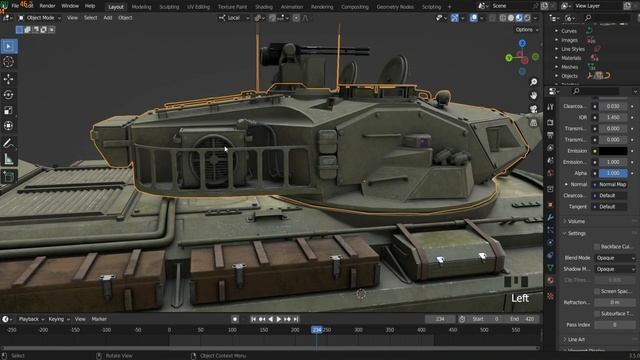Open the viewport Options dropdown
Viewport: 640px width, 360px height.
click(x=527, y=30)
